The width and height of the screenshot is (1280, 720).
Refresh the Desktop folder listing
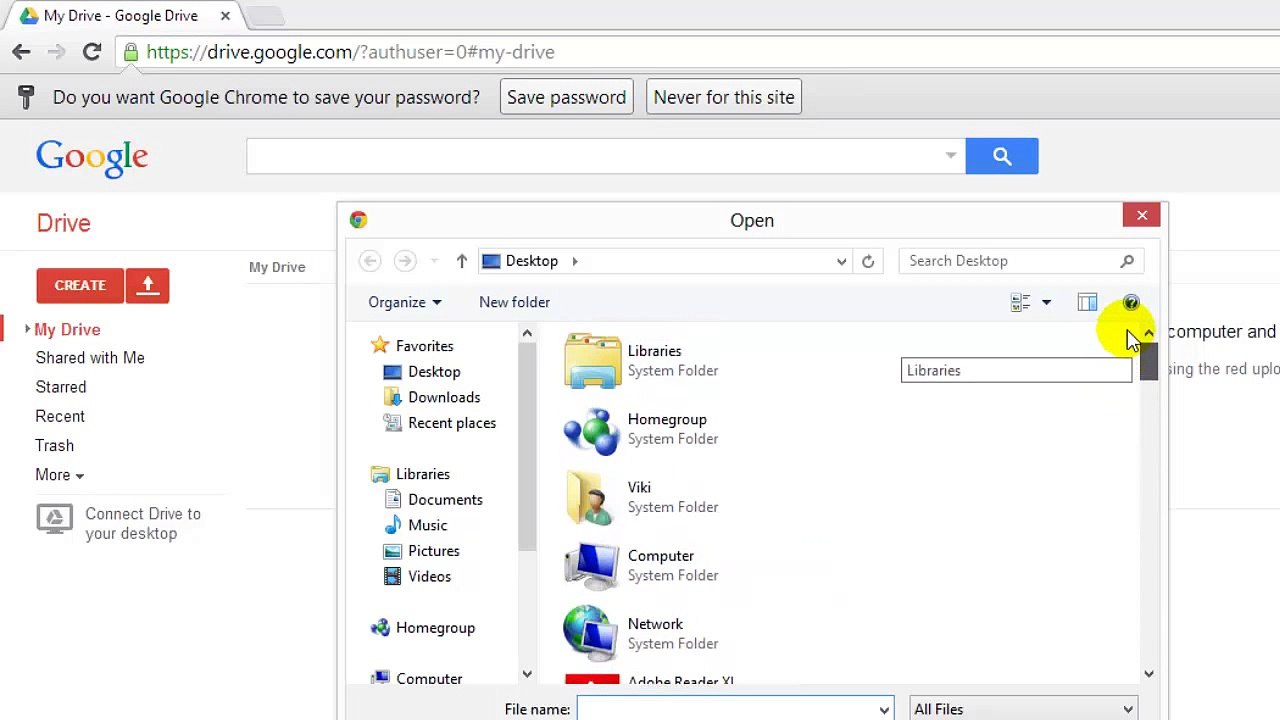point(868,261)
